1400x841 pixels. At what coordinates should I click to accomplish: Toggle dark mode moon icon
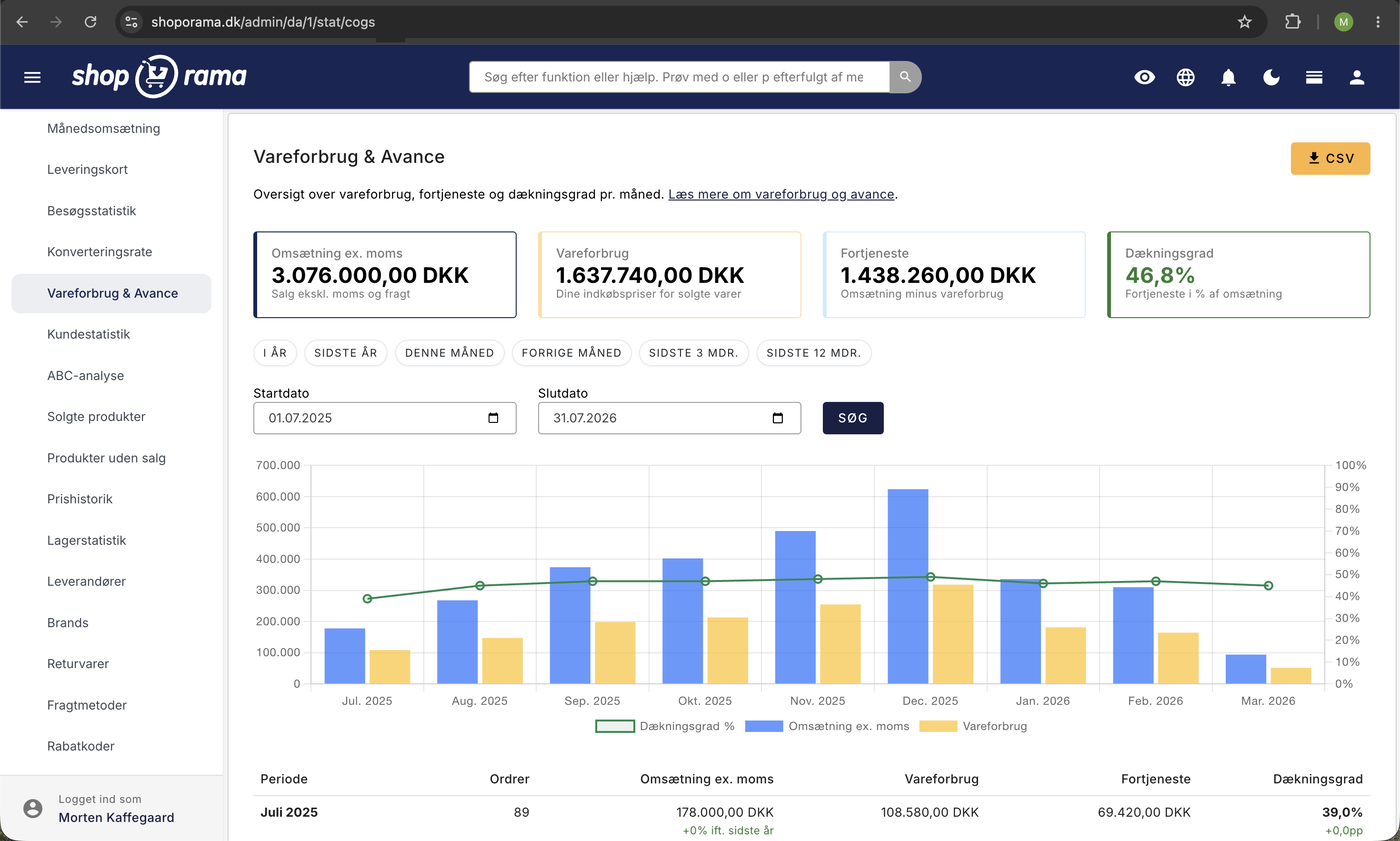coord(1272,77)
